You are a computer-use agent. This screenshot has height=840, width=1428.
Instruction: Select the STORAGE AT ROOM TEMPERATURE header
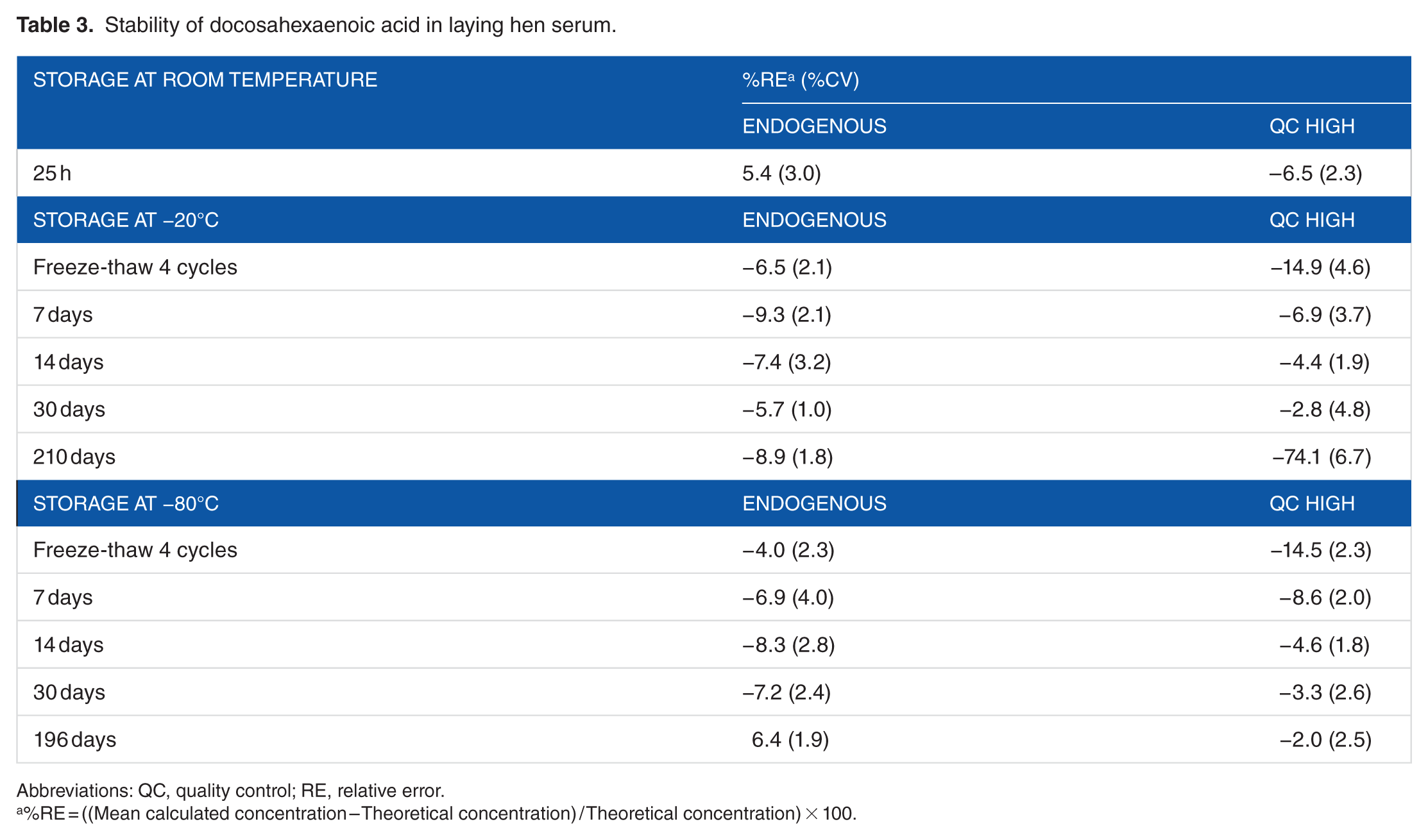pos(205,80)
